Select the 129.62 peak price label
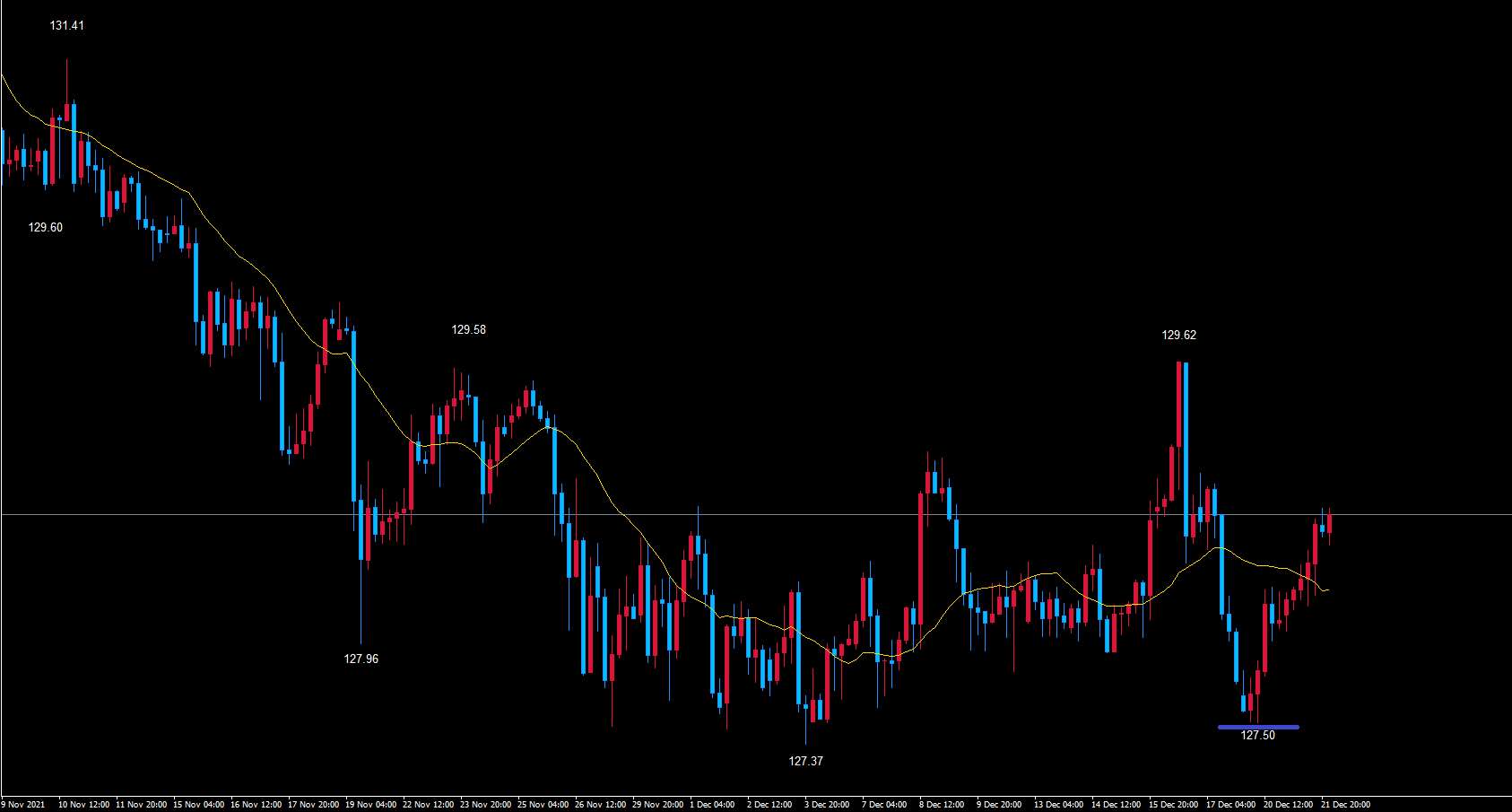This screenshot has width=1512, height=812. (x=1178, y=335)
